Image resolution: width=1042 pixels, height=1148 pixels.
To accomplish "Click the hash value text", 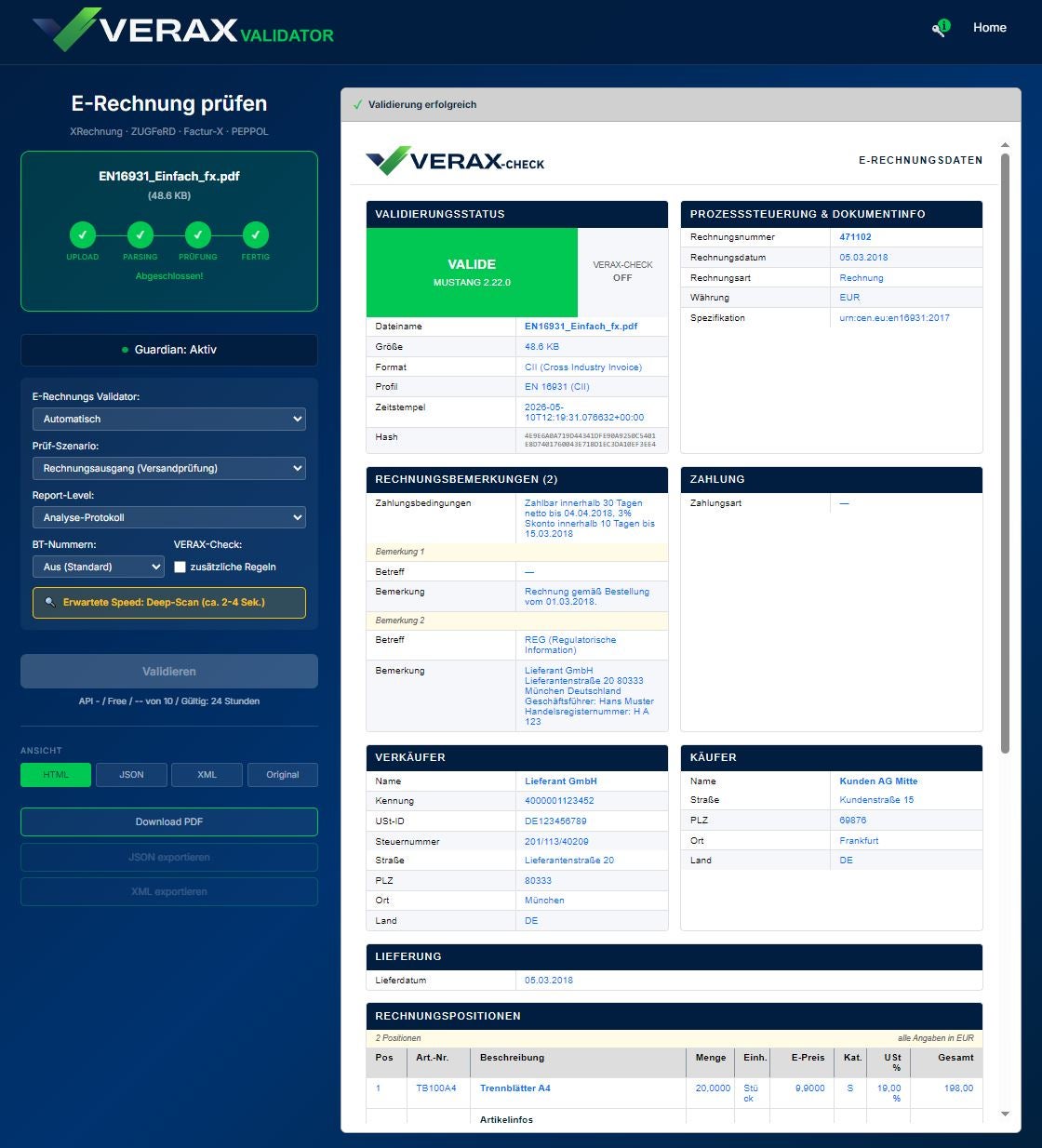I will (590, 440).
